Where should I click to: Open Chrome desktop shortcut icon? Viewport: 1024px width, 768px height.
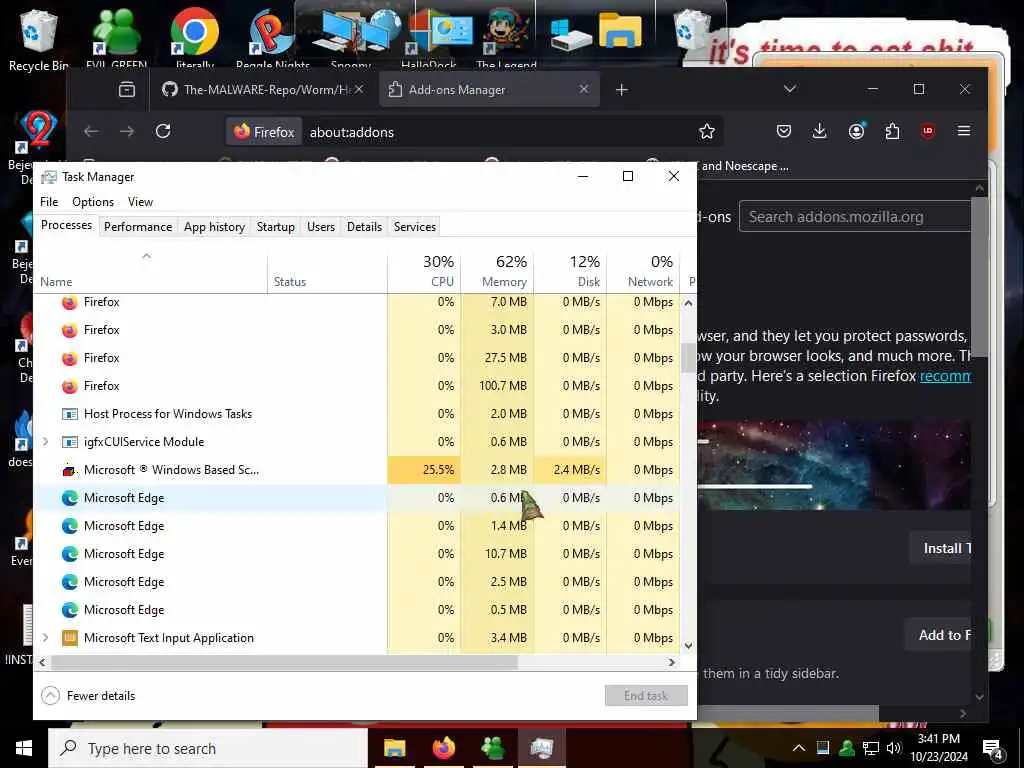pyautogui.click(x=195, y=36)
